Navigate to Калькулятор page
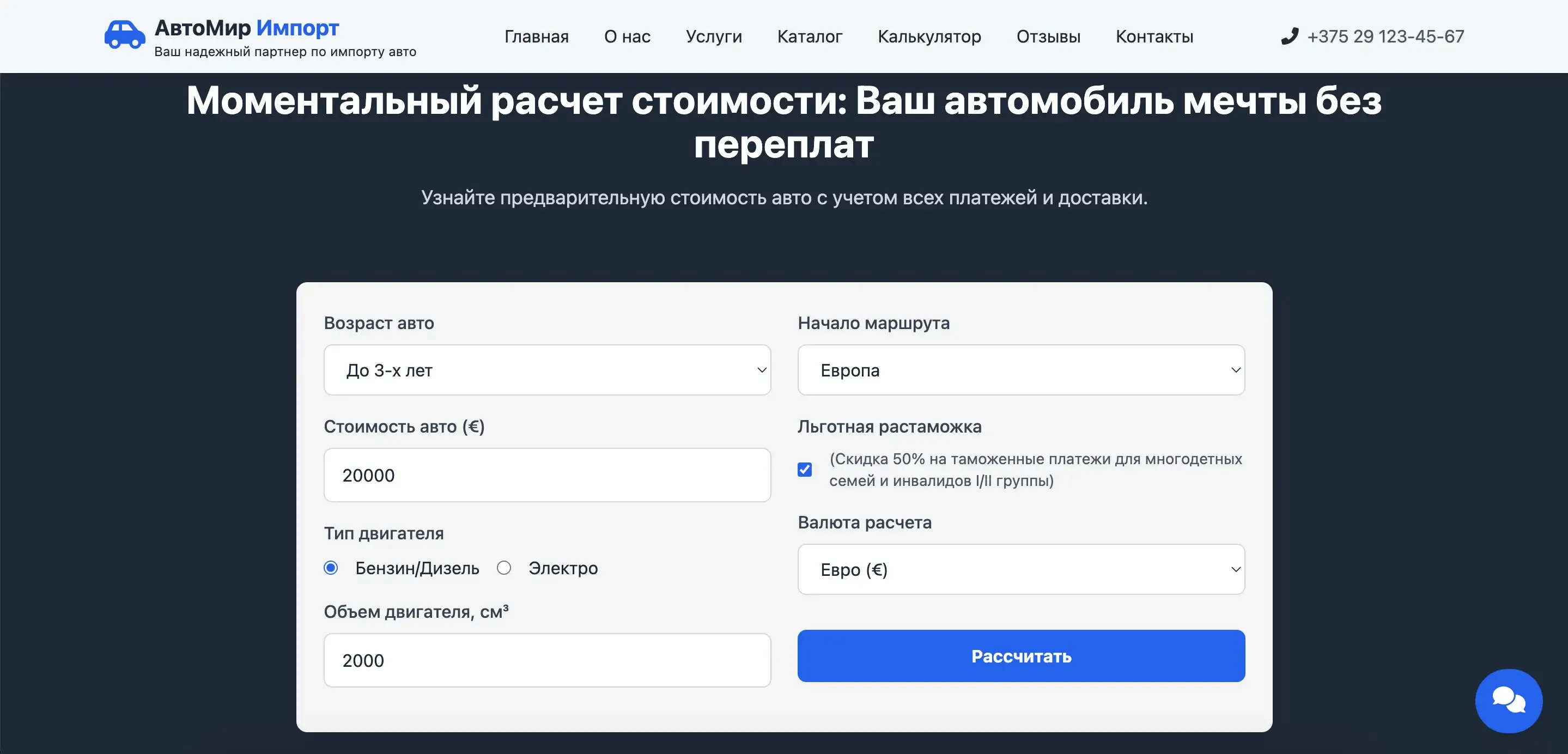Image resolution: width=1568 pixels, height=754 pixels. coord(929,37)
